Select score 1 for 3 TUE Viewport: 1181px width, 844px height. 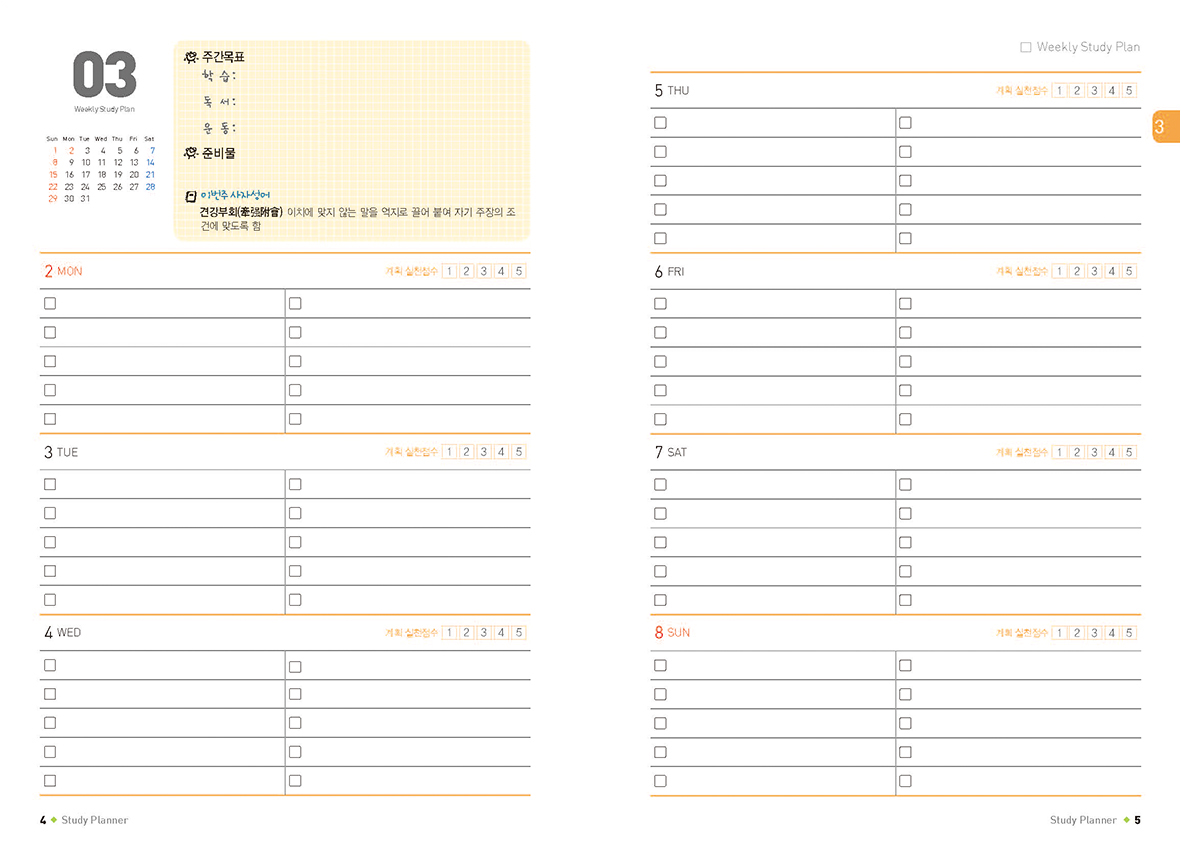[x=449, y=452]
